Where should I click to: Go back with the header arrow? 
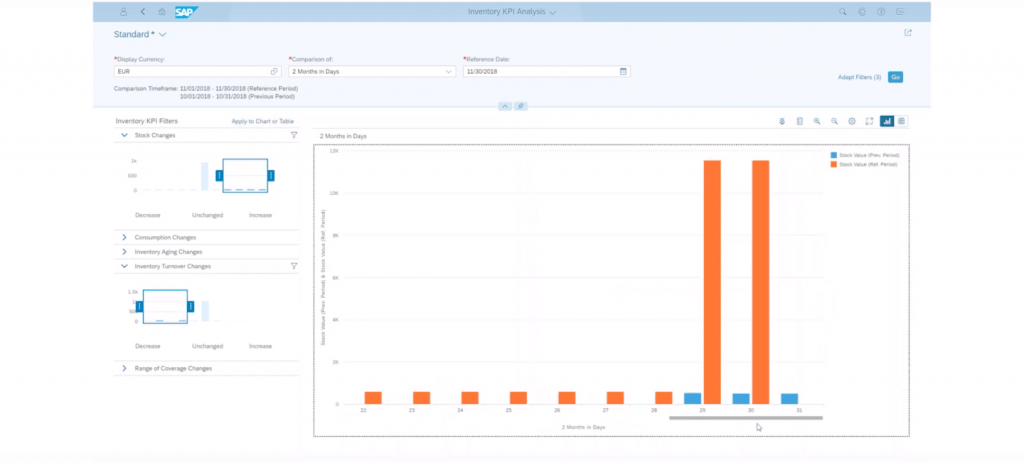point(143,12)
